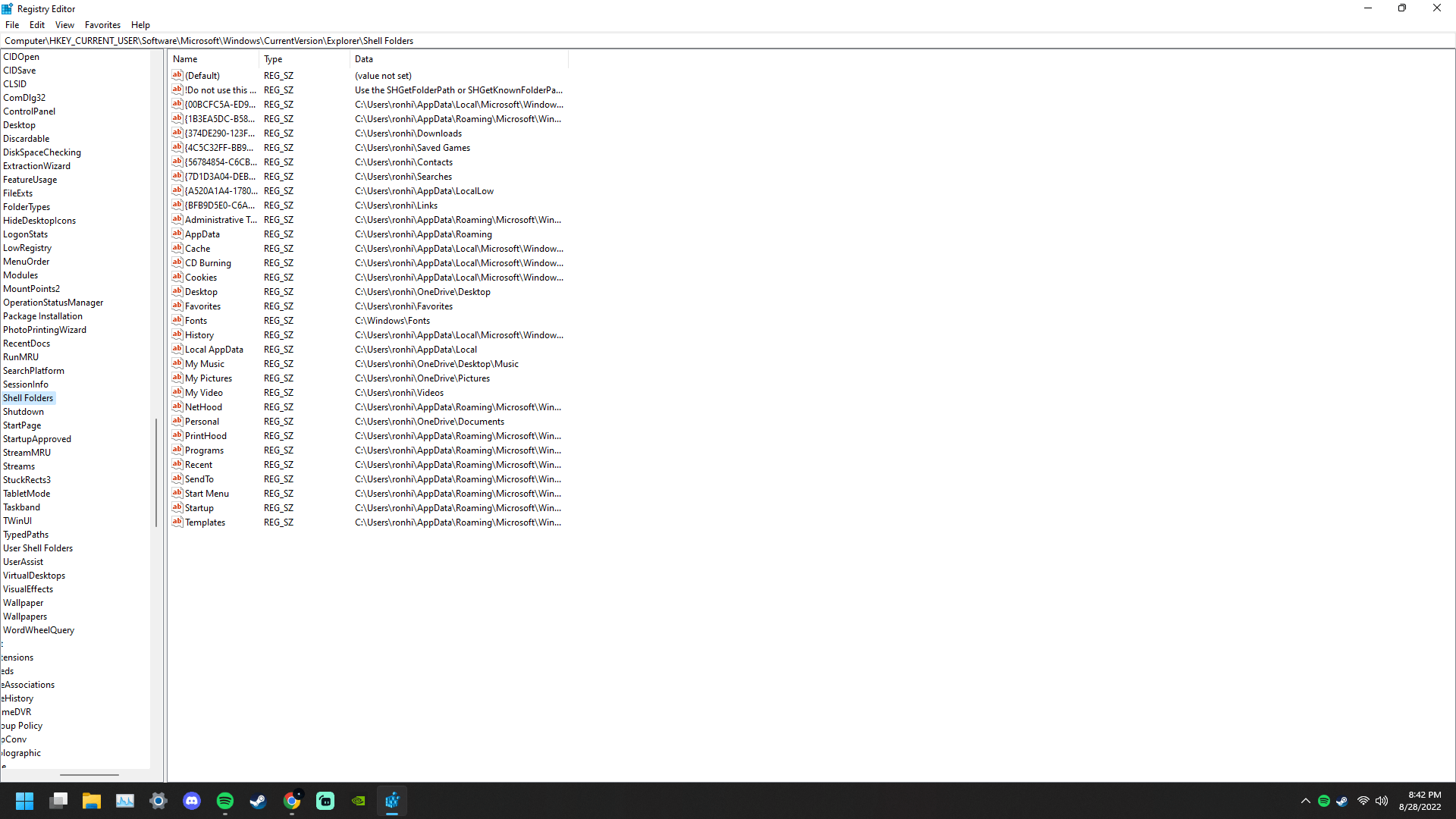Open the Favorites menu

point(102,25)
